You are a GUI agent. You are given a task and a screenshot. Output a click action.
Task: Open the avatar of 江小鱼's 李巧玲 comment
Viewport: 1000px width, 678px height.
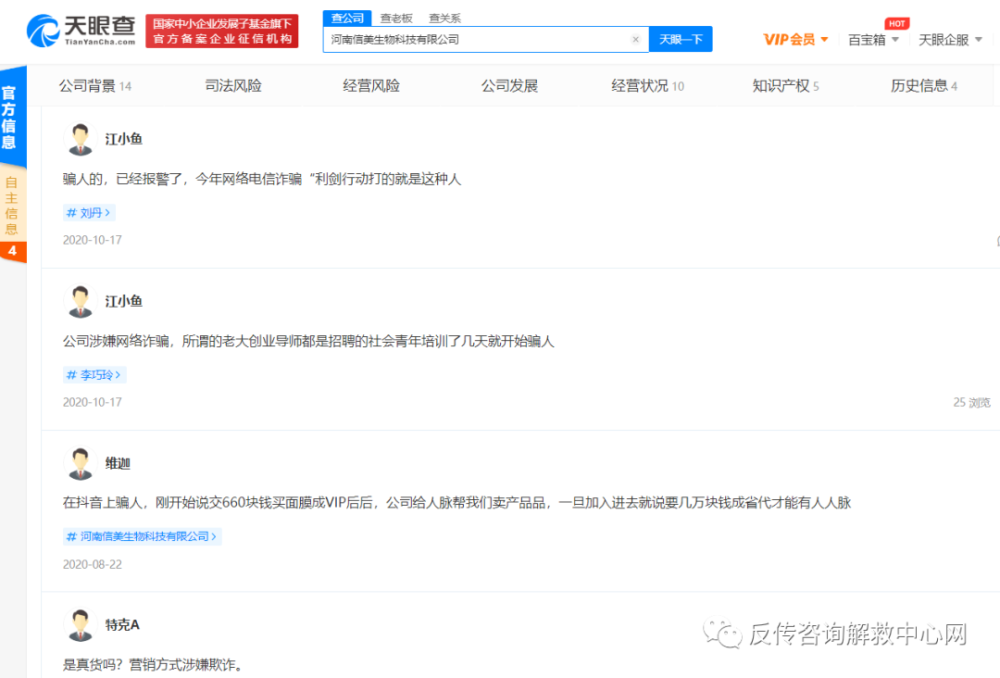point(80,301)
